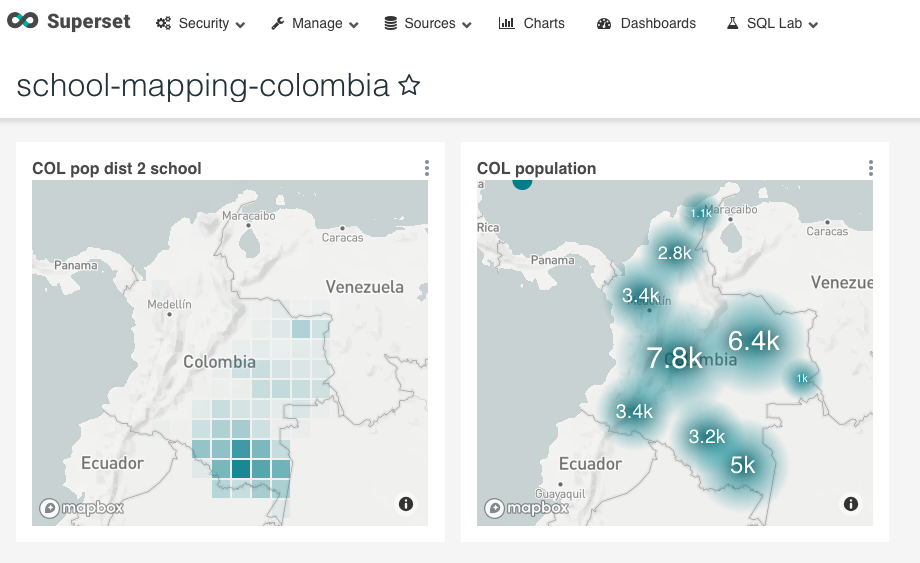
Task: Click the Superset infinity logo
Action: [22, 21]
